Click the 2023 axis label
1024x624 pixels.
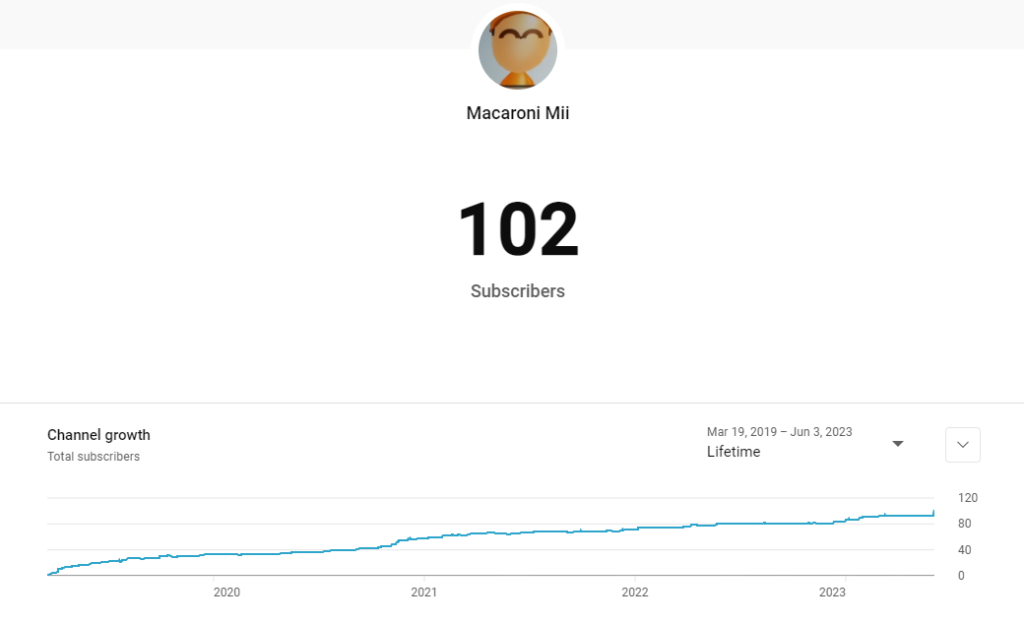click(x=831, y=592)
